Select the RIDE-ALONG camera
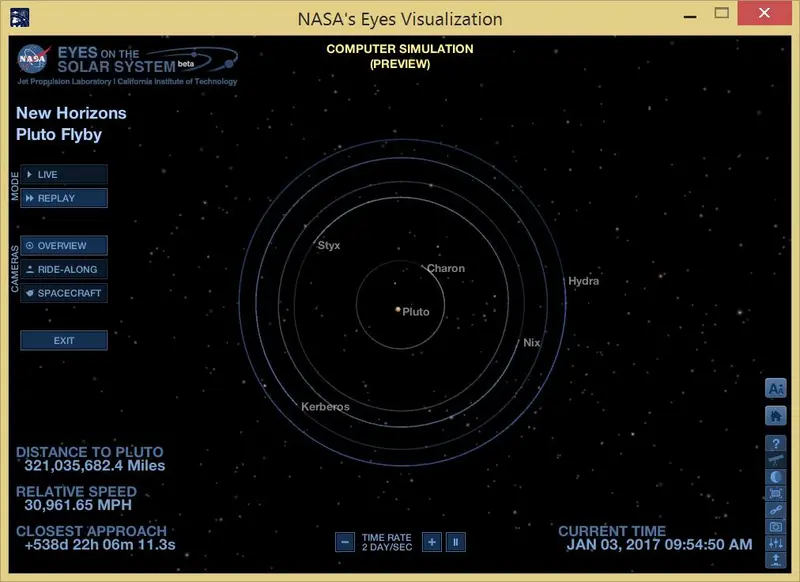The width and height of the screenshot is (800, 582). point(64,269)
